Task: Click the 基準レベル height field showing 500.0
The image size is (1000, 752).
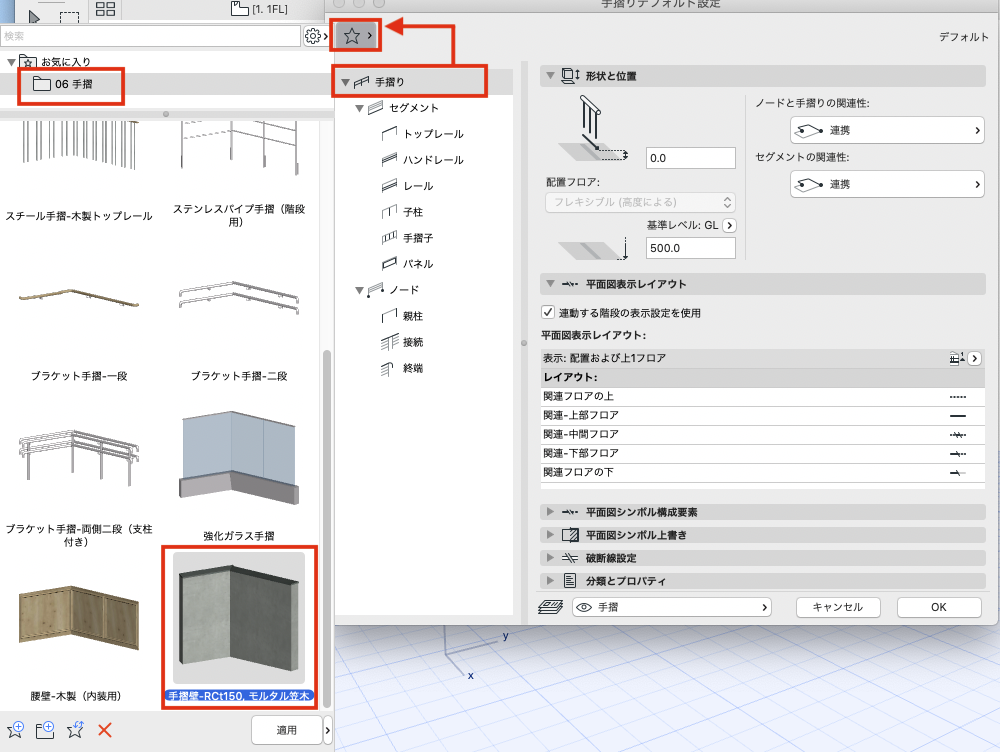Action: 691,248
